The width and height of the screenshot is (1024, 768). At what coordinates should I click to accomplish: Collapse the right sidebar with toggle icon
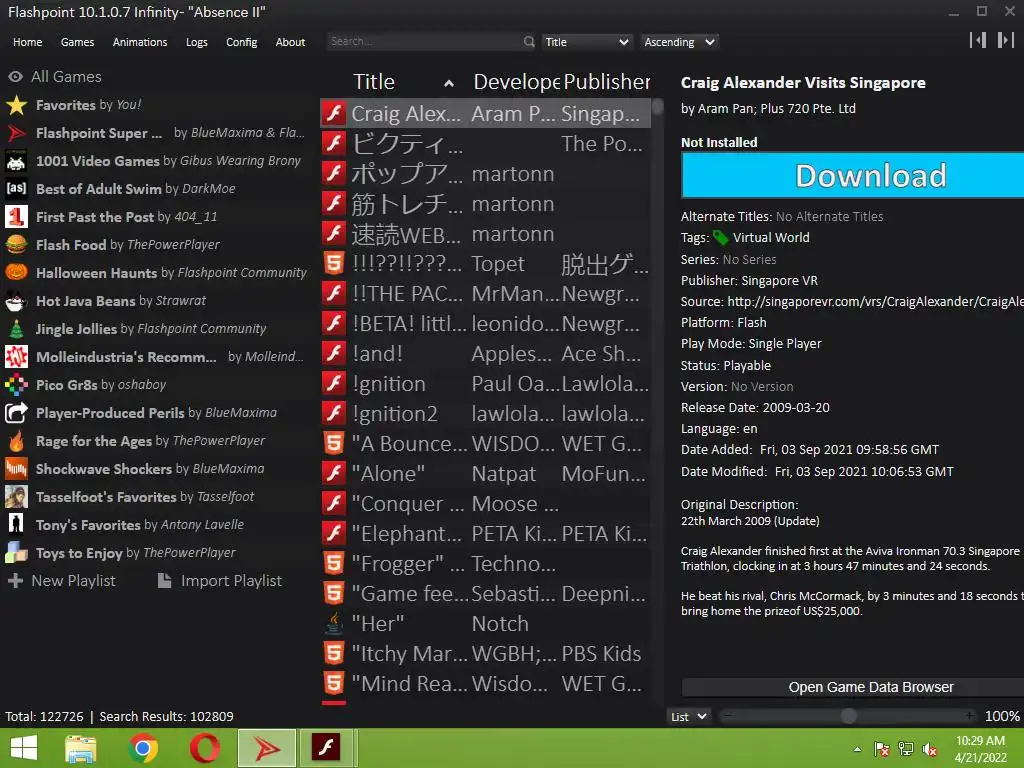pos(1006,40)
